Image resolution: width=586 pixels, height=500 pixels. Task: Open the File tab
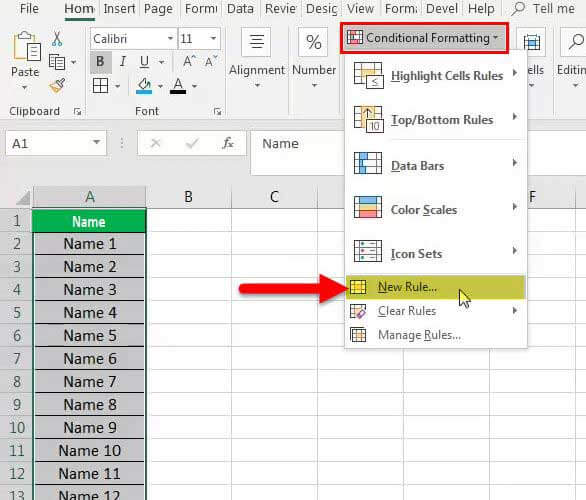coord(29,9)
